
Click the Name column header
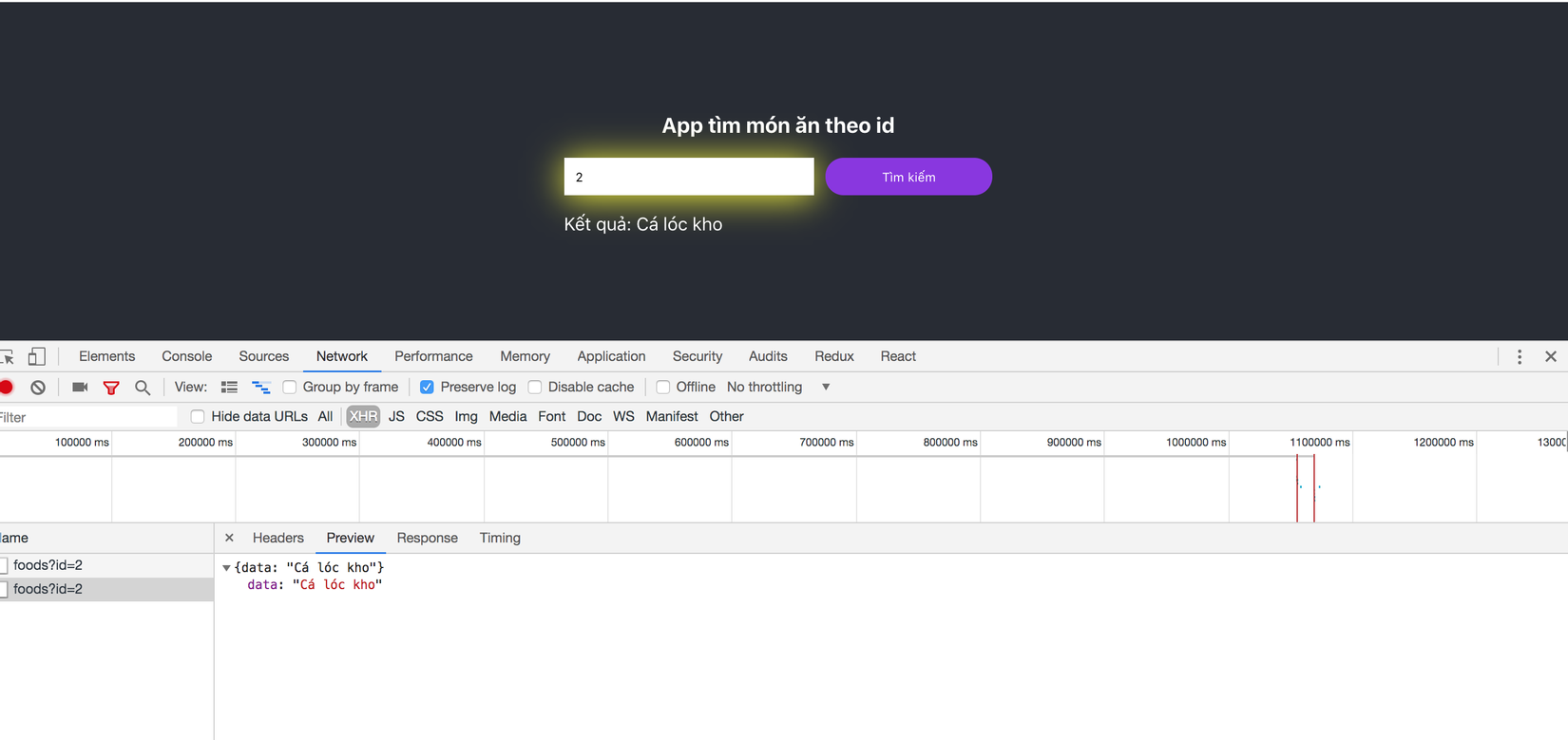click(106, 539)
